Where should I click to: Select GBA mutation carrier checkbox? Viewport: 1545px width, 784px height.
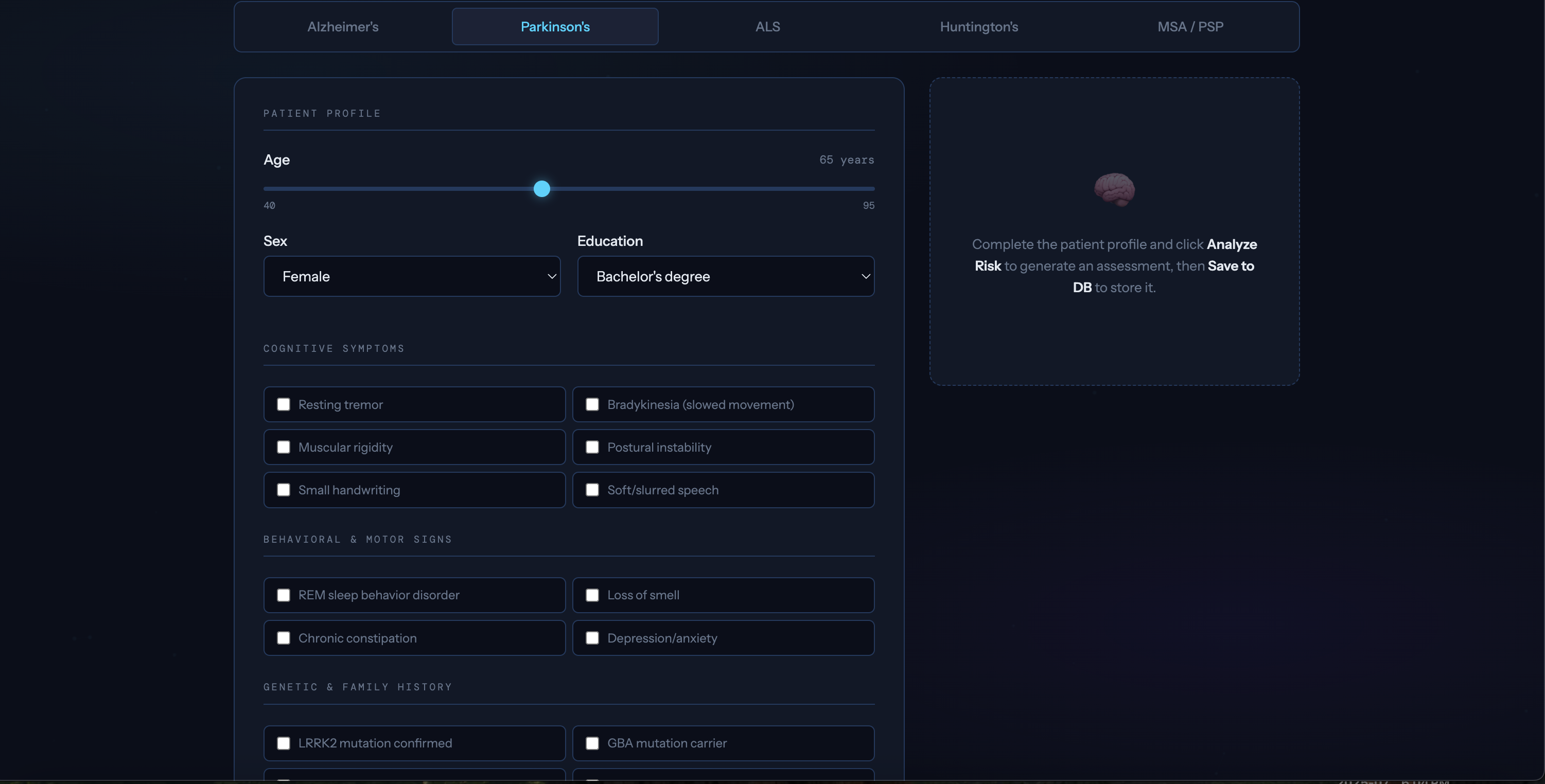point(592,743)
